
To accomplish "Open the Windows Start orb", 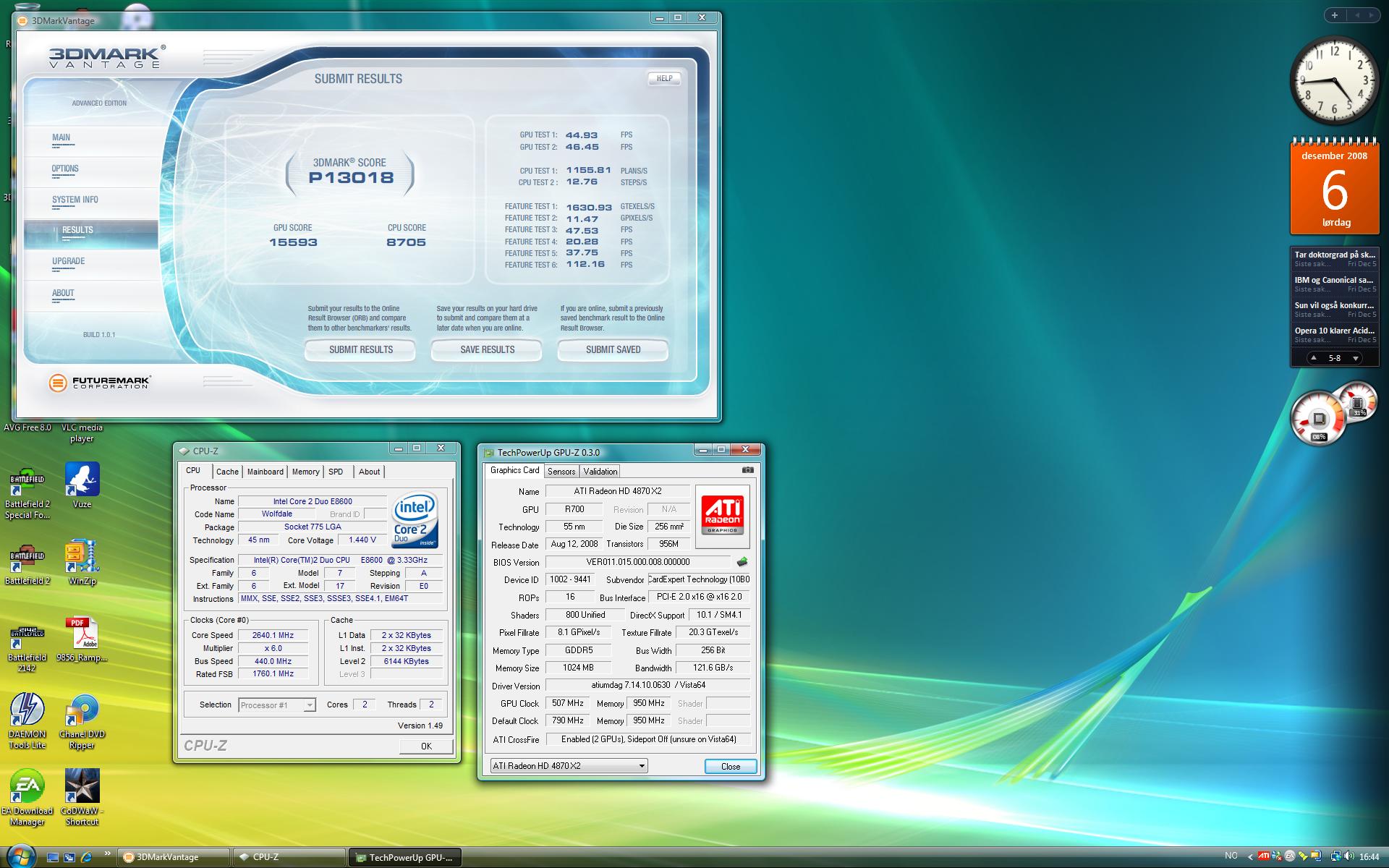I will tap(21, 858).
